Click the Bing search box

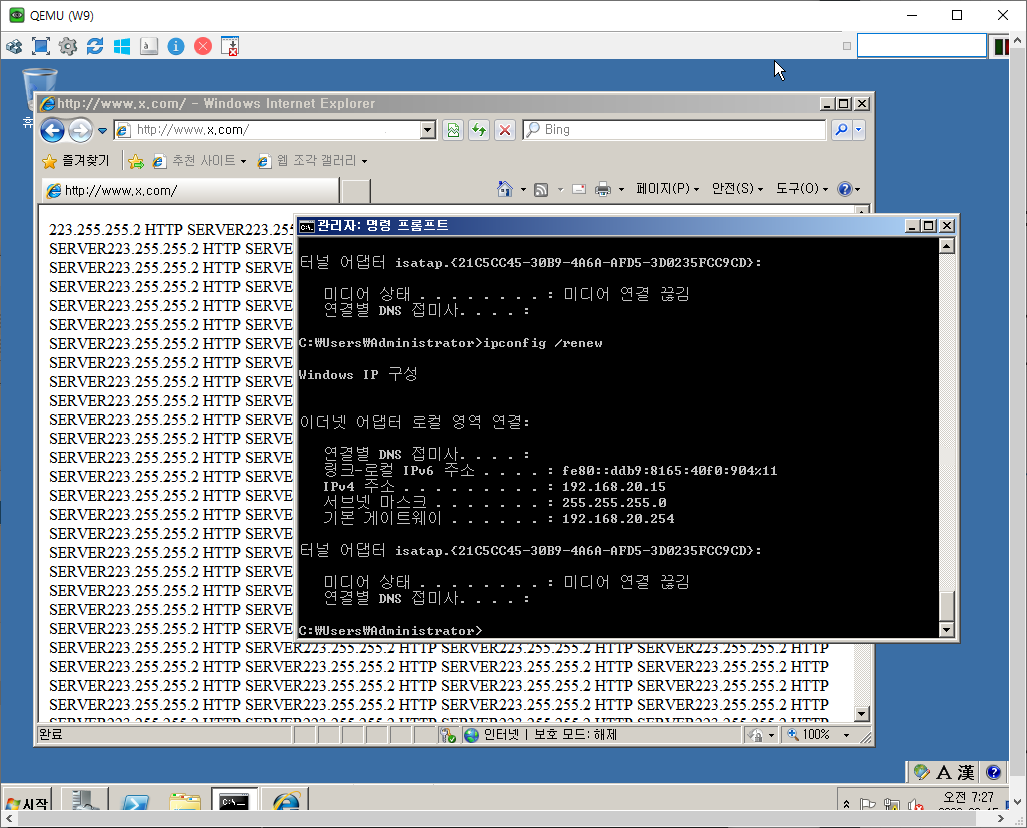674,130
